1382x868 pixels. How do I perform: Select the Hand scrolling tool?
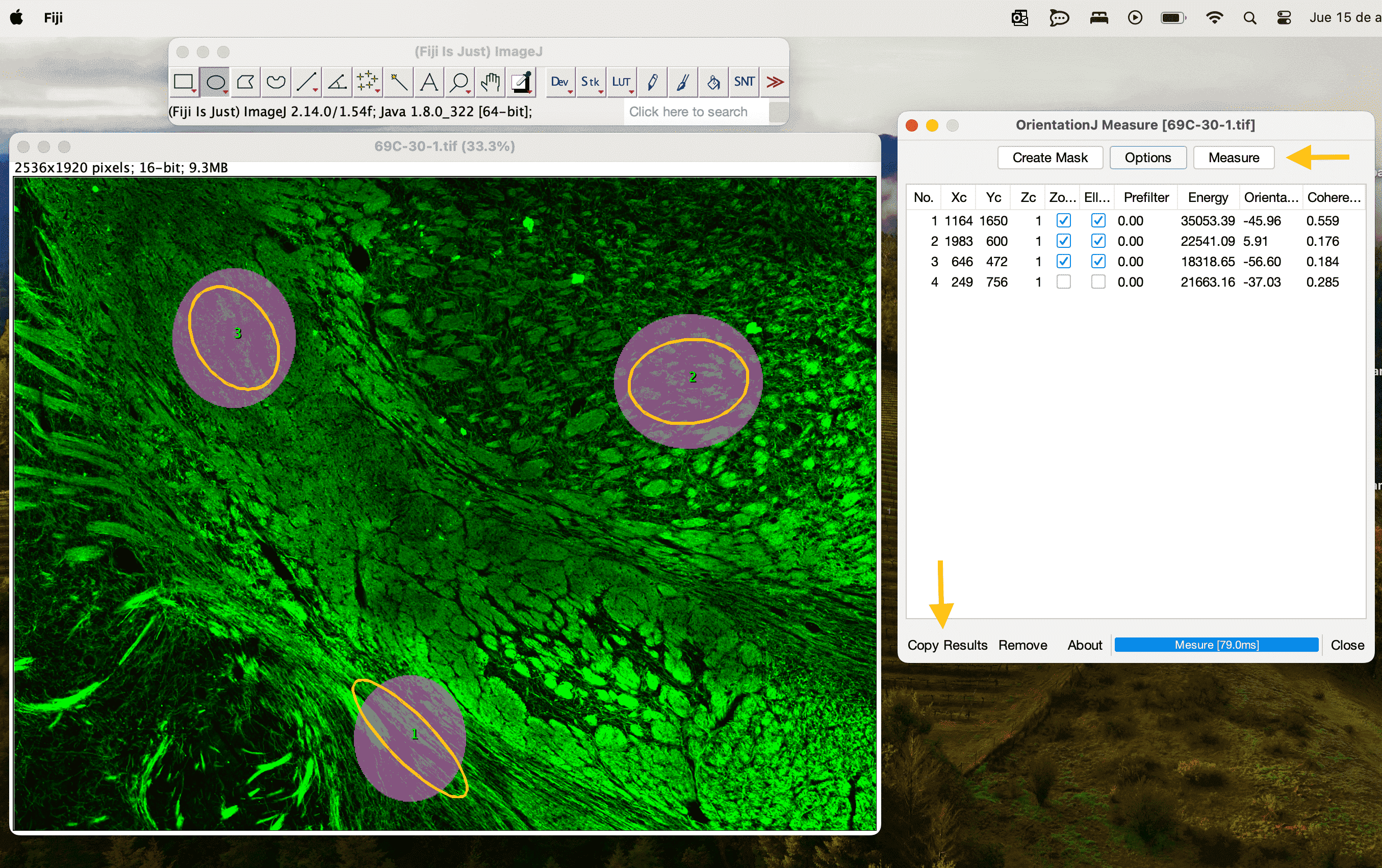tap(489, 81)
